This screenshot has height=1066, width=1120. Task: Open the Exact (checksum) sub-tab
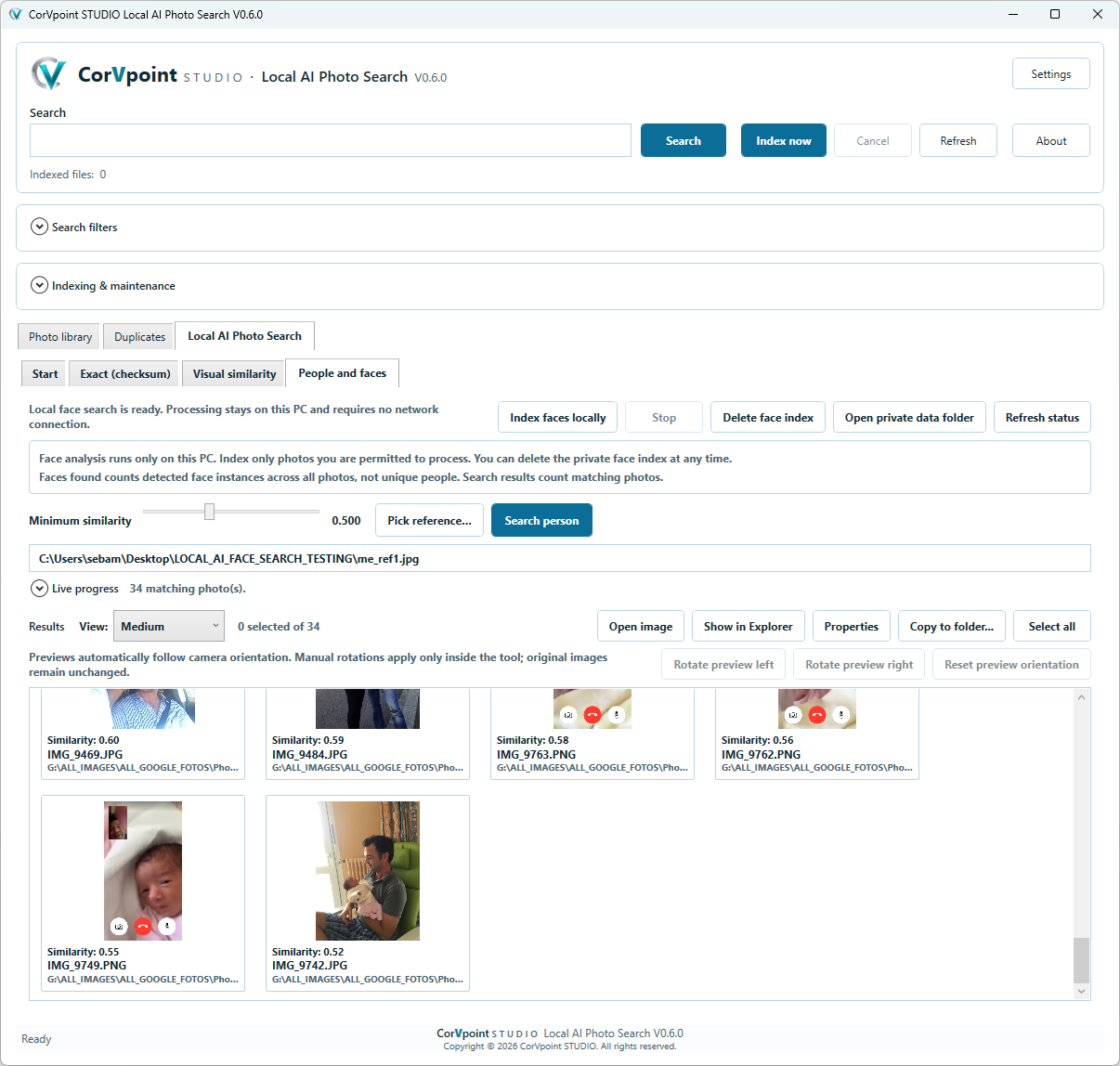[x=125, y=374]
